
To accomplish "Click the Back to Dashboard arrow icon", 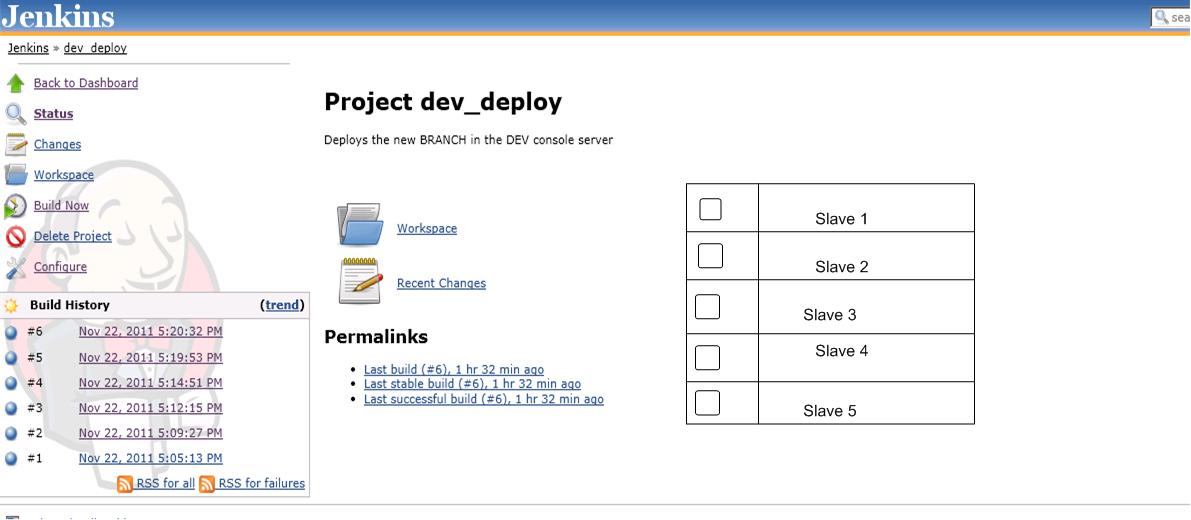I will (x=15, y=83).
